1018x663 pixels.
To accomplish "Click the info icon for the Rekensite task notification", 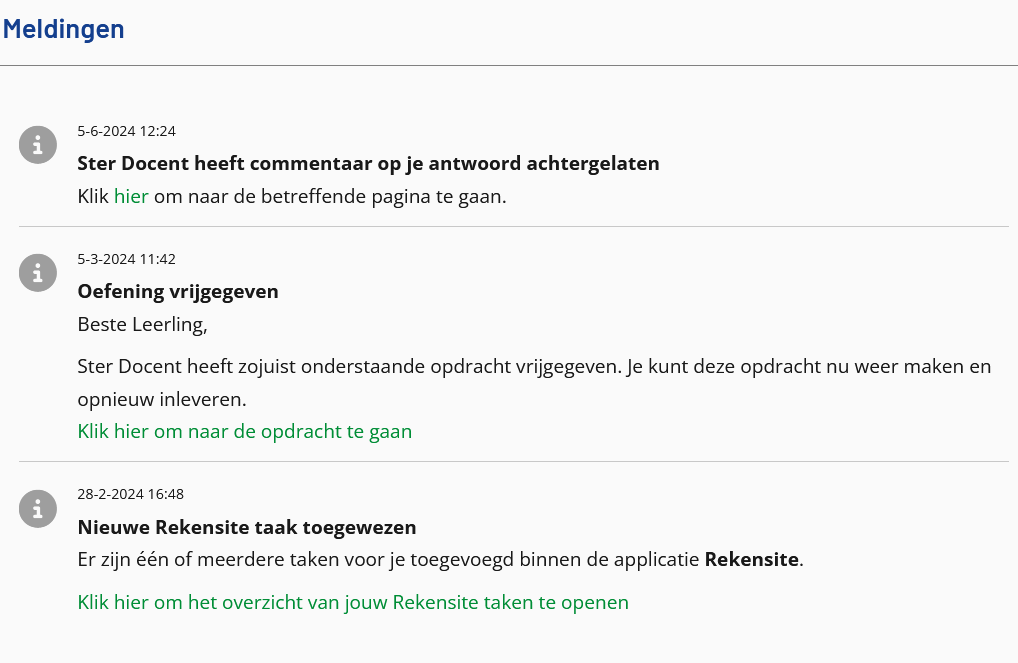I will coord(38,508).
